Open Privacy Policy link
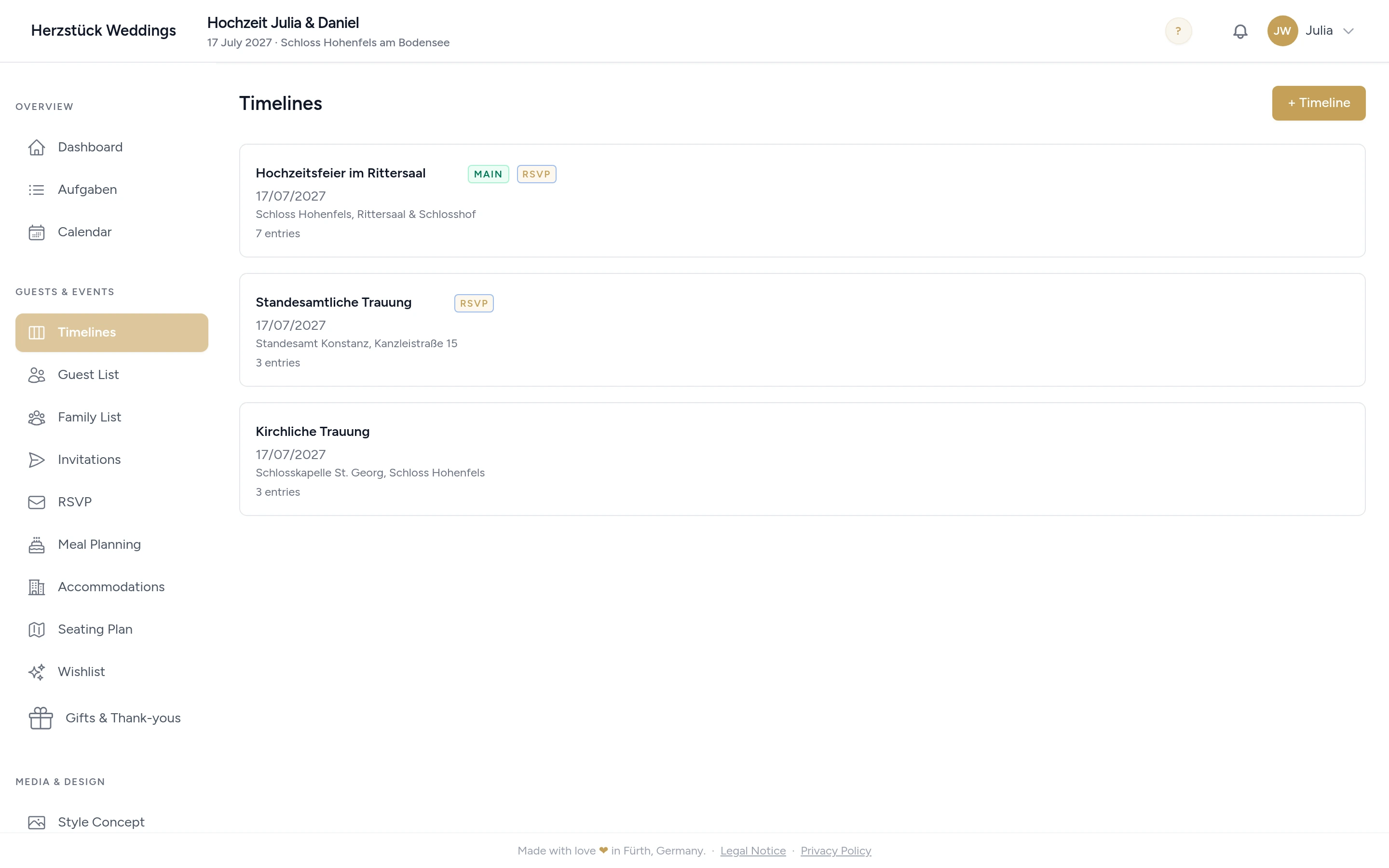Image resolution: width=1389 pixels, height=868 pixels. pos(836,851)
